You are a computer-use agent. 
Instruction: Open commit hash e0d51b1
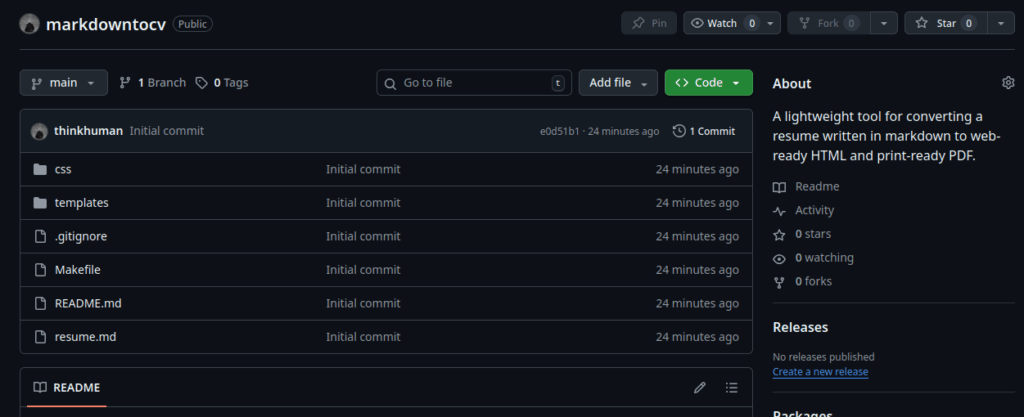click(x=559, y=131)
